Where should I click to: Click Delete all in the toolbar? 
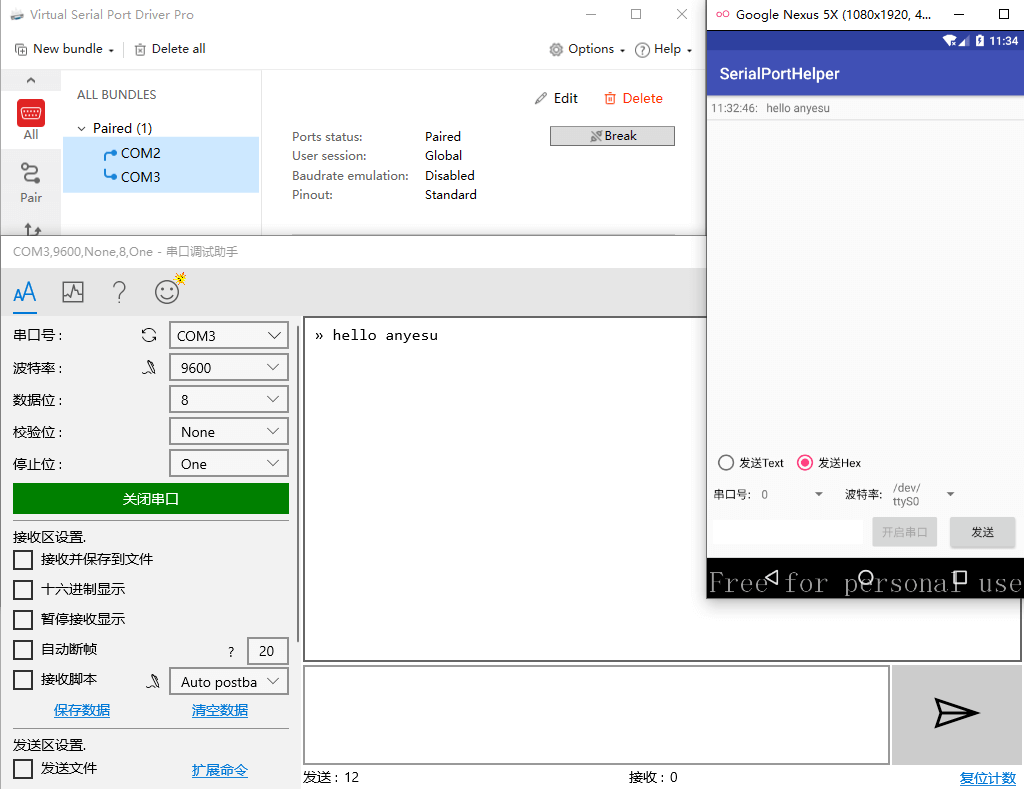coord(170,49)
